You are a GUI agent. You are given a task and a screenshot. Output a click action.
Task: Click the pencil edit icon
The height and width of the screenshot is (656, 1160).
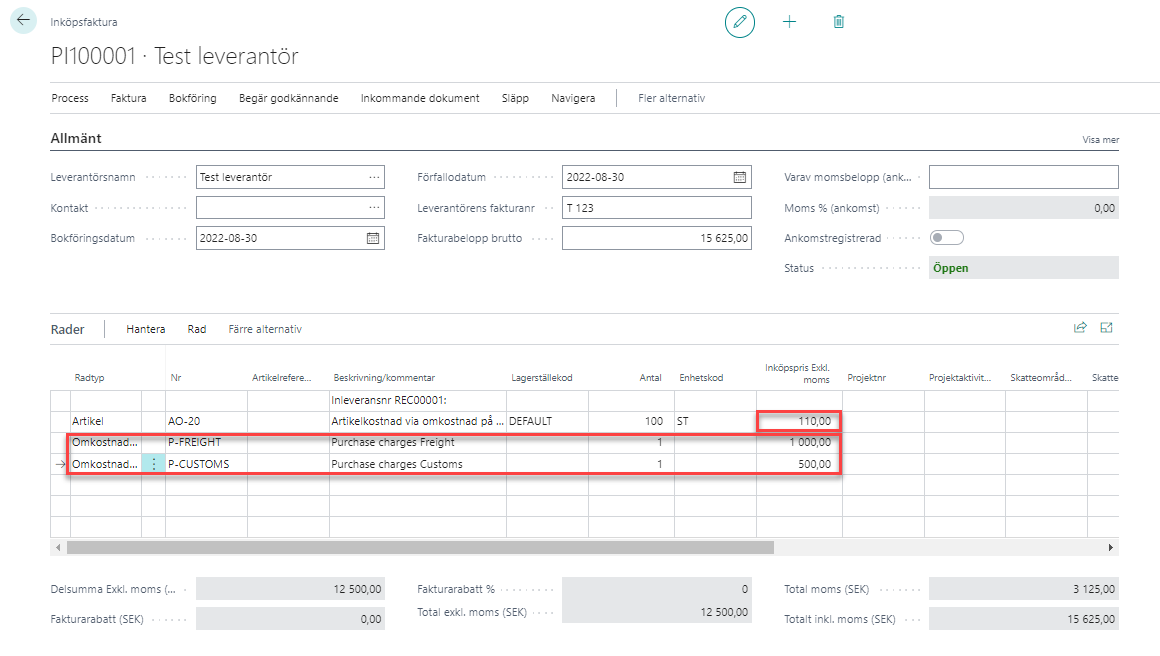[x=740, y=22]
